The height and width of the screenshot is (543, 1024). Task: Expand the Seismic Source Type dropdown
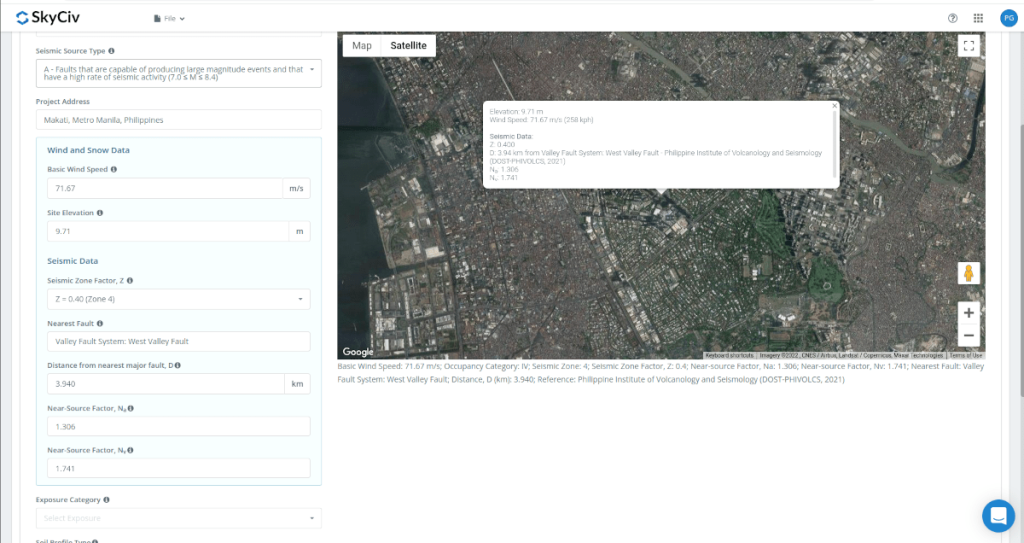point(179,73)
